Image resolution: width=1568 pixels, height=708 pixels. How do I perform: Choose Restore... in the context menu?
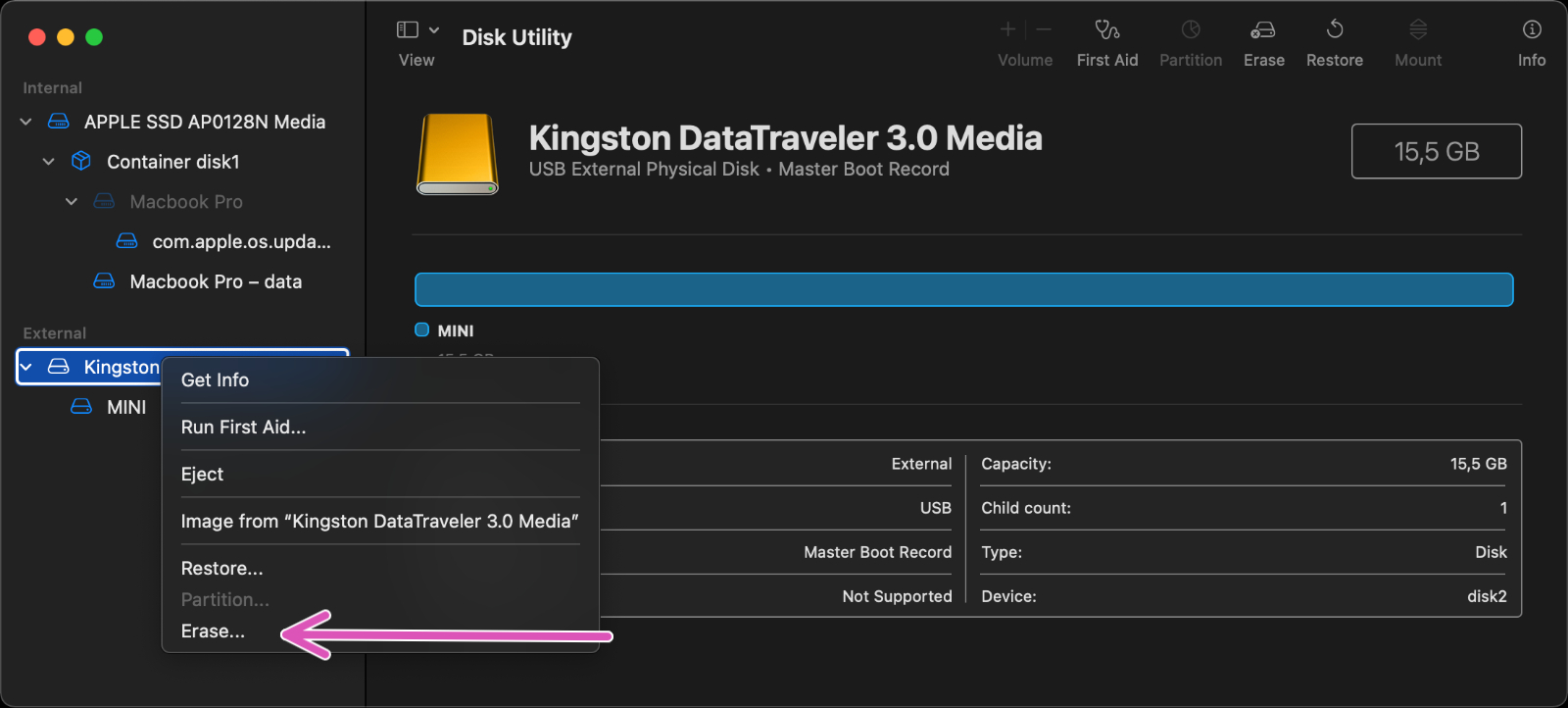click(222, 569)
